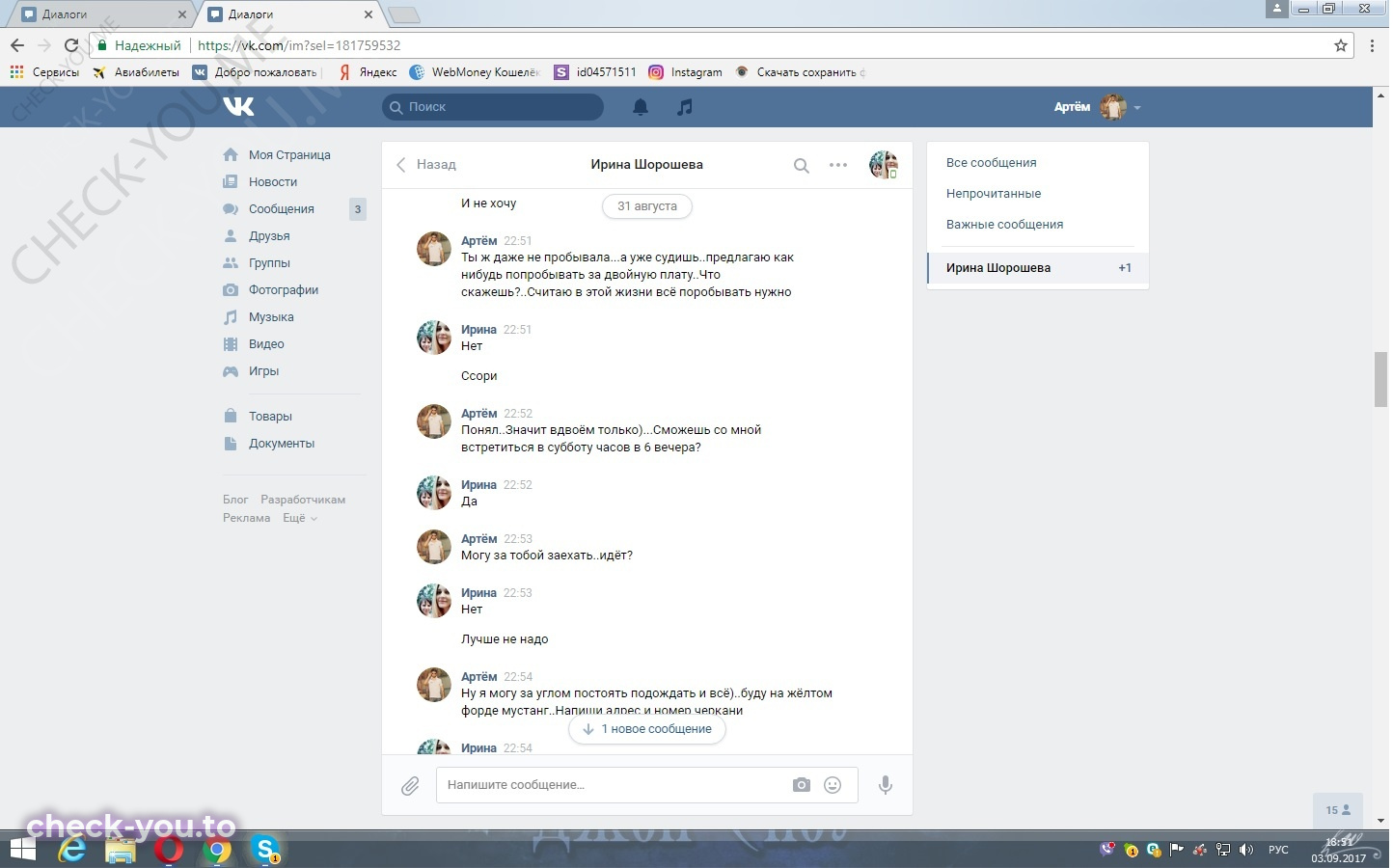Screen dimensions: 1393x868
Task: Click the page vertical scrollbar thumb
Action: point(1381,380)
